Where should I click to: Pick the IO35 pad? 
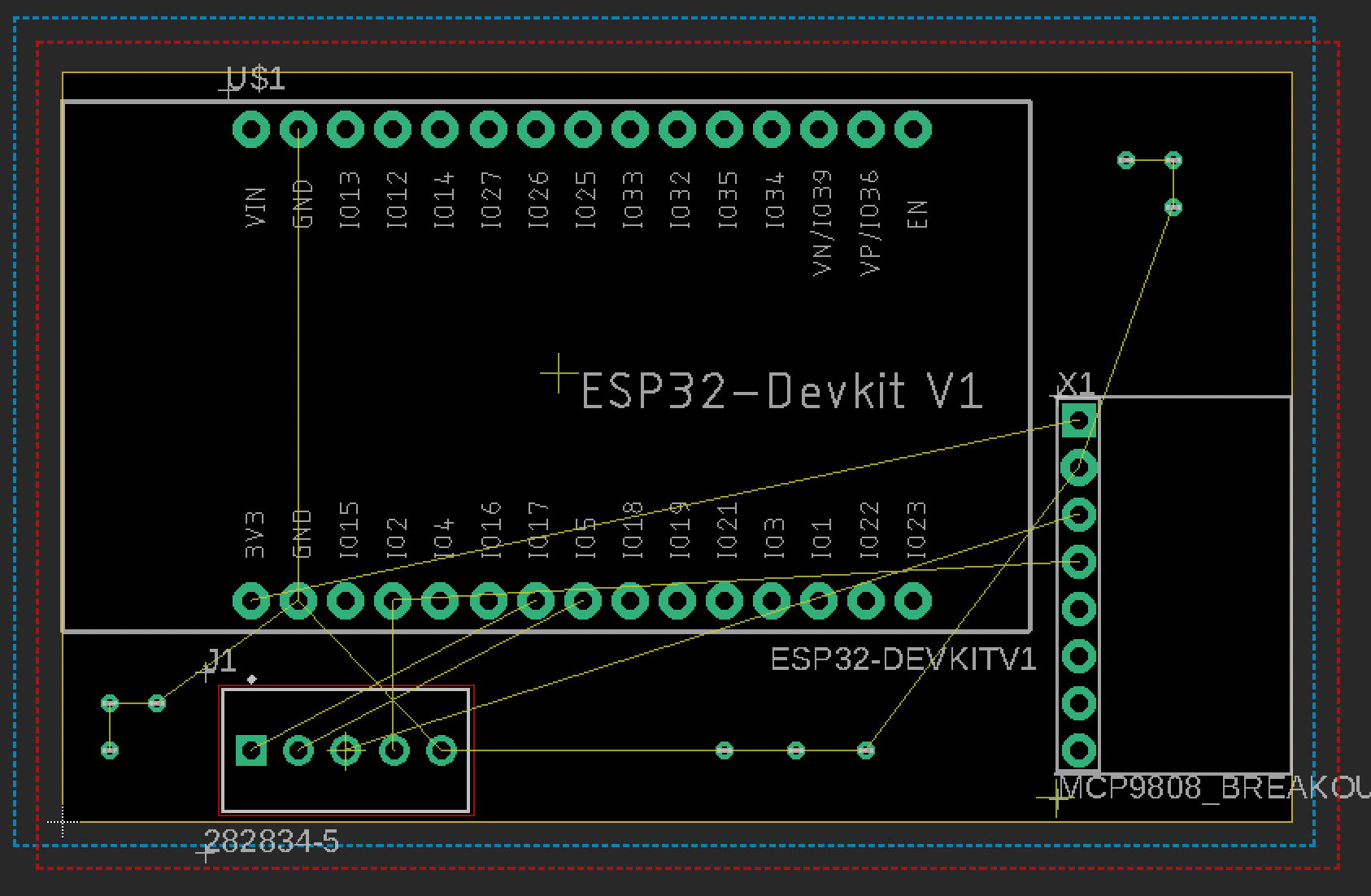[724, 129]
